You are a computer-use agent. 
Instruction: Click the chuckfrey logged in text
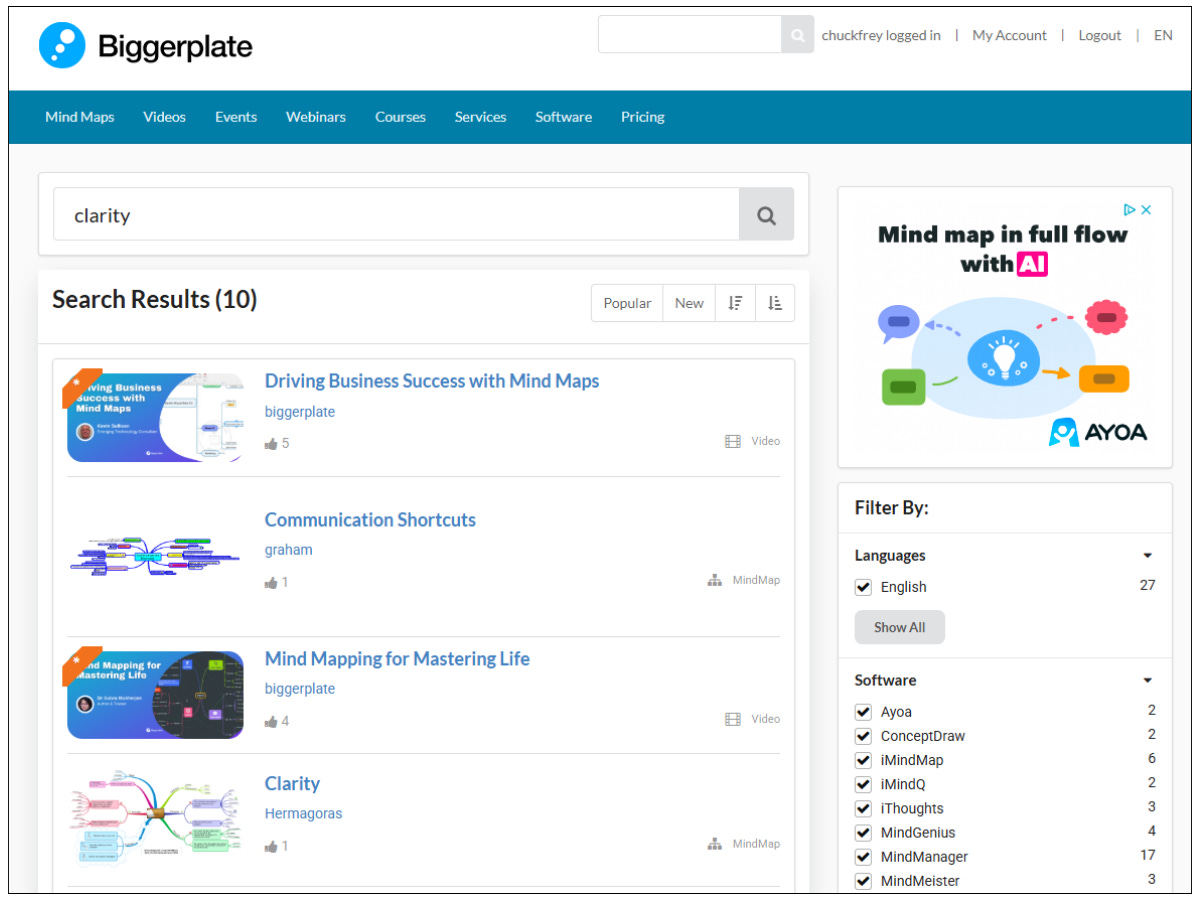(x=881, y=35)
